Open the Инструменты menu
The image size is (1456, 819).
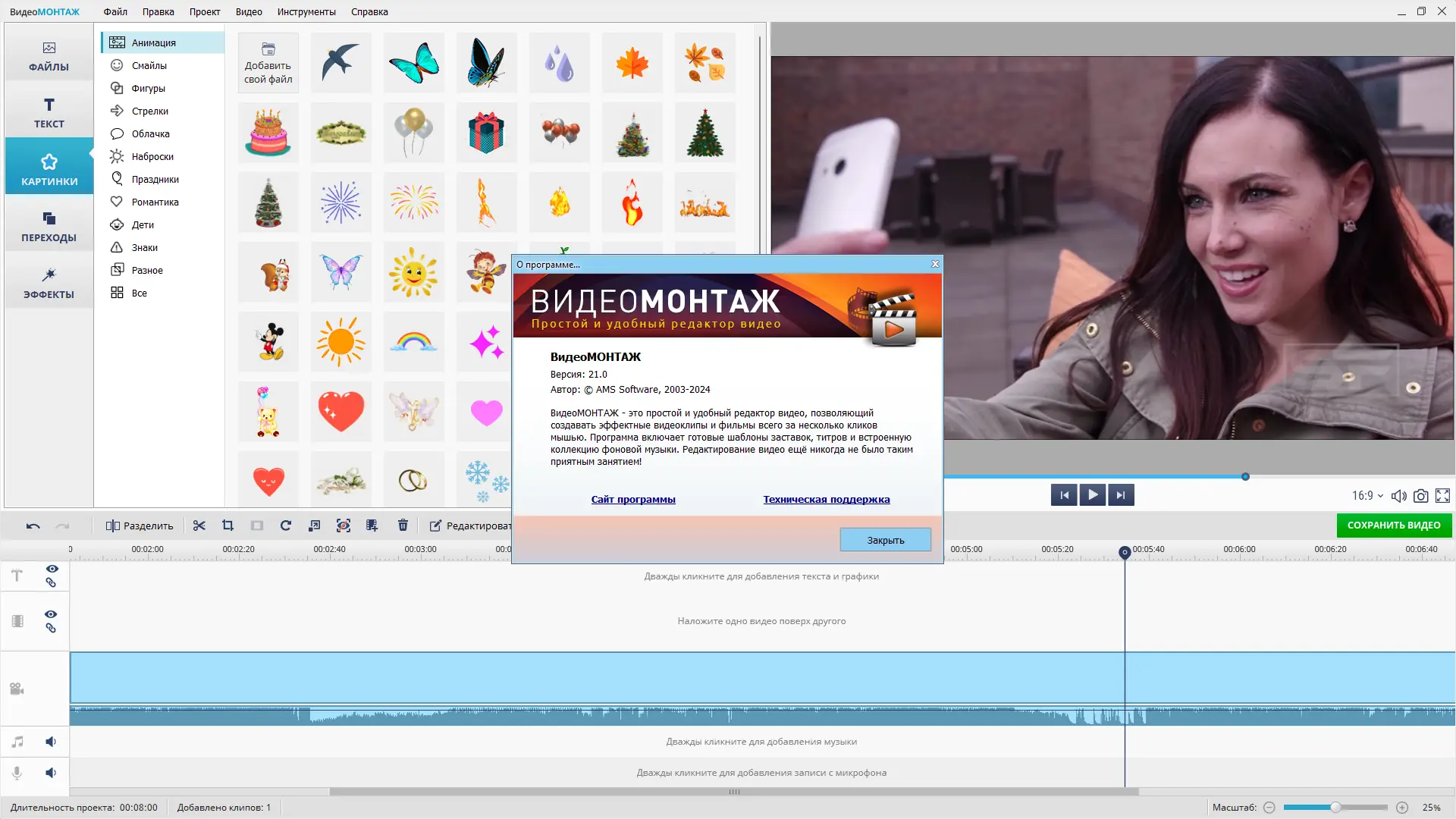(306, 11)
